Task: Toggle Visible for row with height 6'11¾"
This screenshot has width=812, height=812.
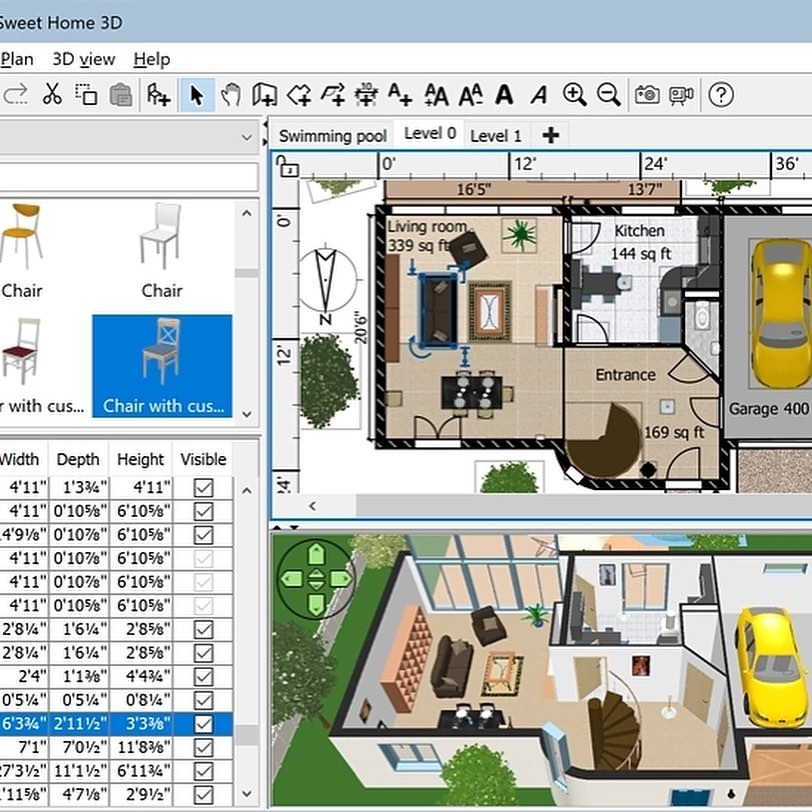Action: coord(204,771)
